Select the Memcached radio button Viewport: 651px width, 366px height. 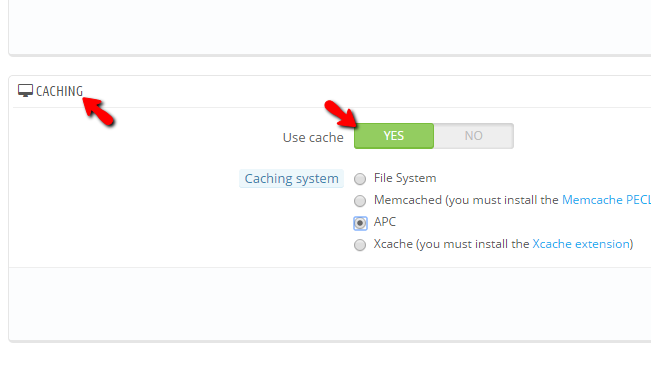click(x=360, y=201)
